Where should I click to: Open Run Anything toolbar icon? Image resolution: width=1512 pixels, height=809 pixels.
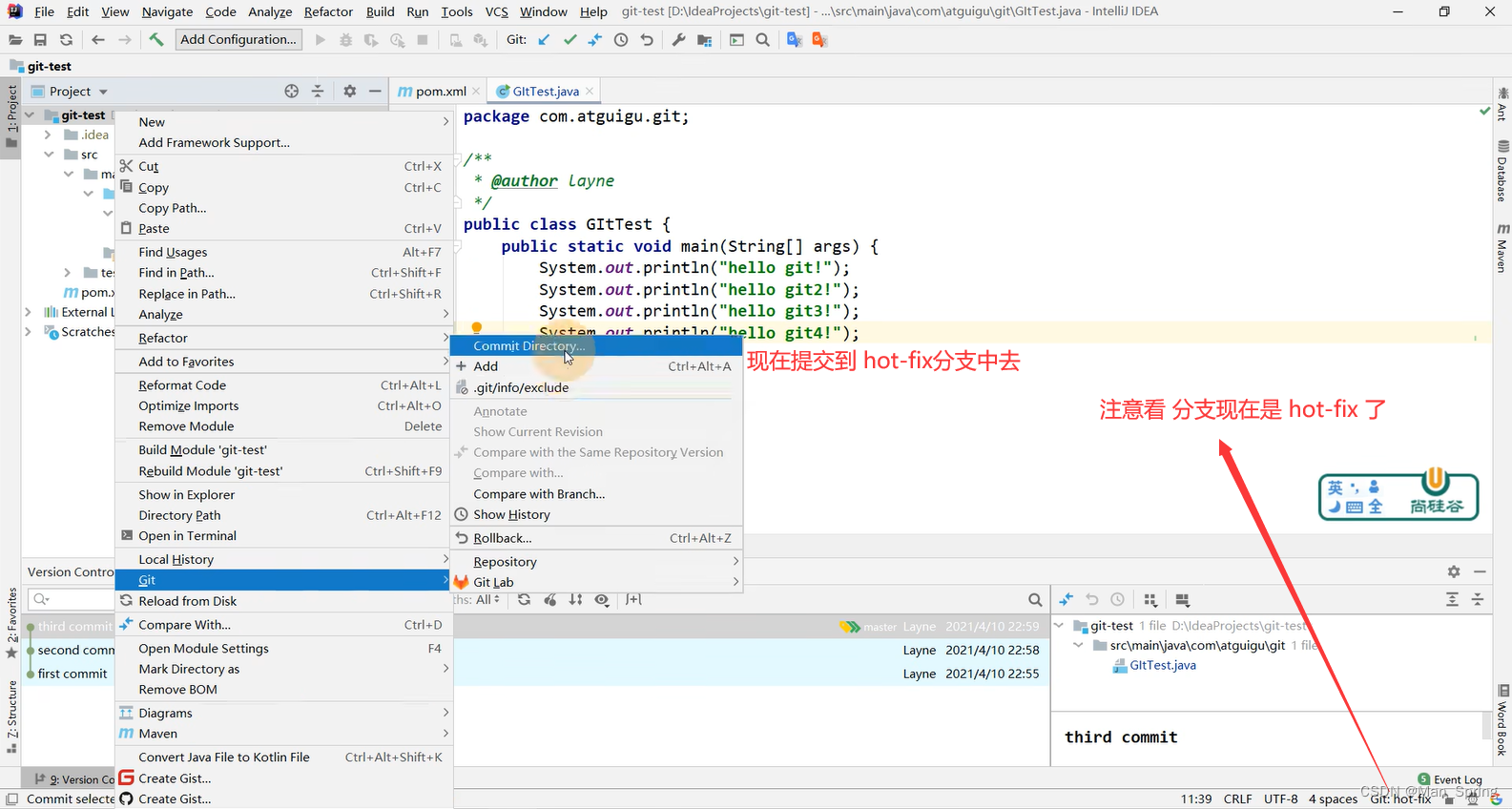click(x=736, y=40)
